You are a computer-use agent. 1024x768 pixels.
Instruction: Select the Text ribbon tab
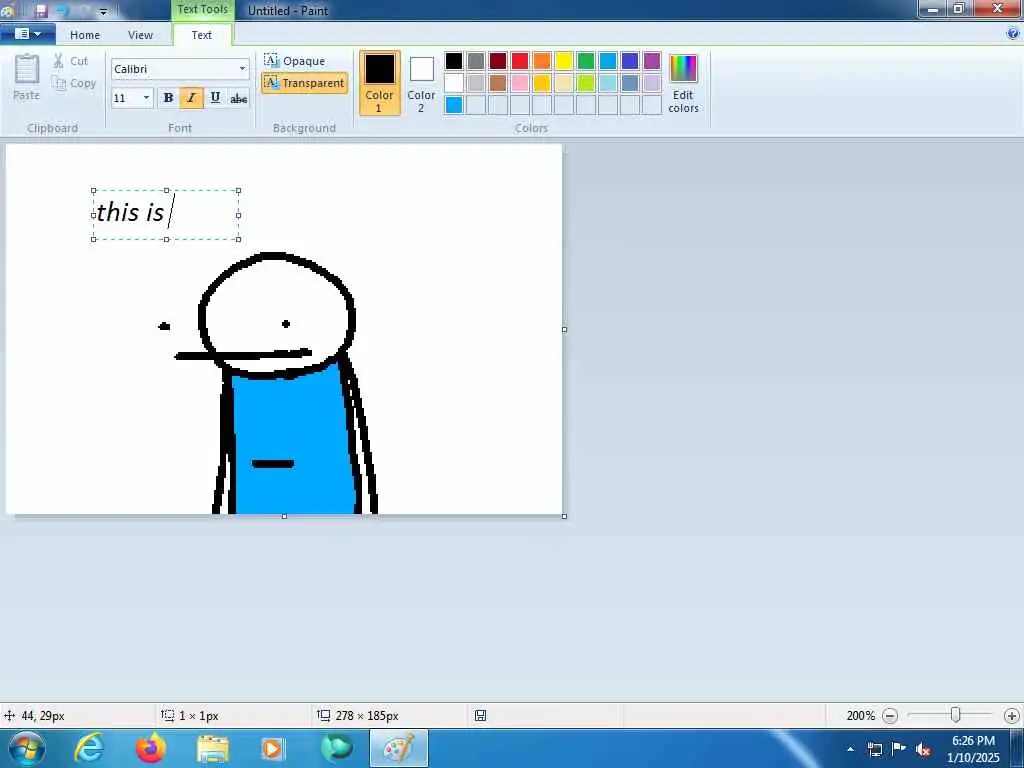tap(202, 35)
